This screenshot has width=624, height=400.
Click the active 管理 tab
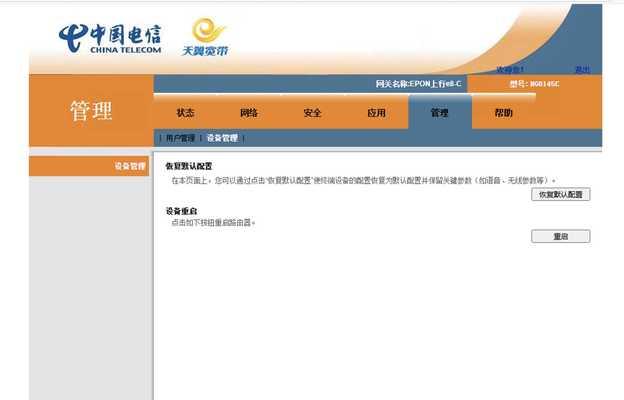pos(440,113)
